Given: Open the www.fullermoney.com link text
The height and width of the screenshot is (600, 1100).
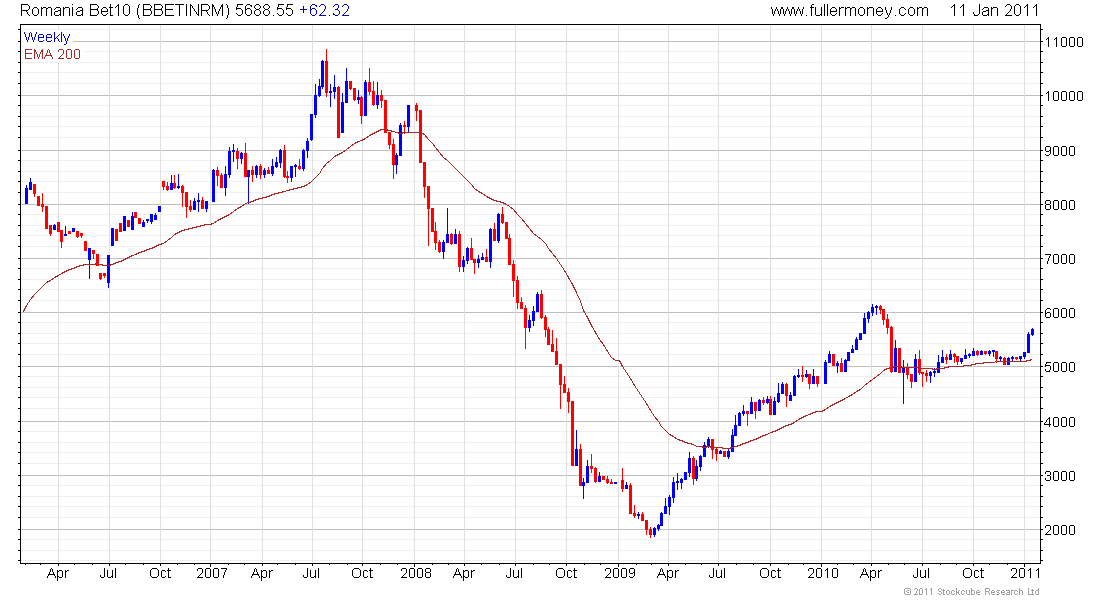Looking at the screenshot, I should (850, 11).
